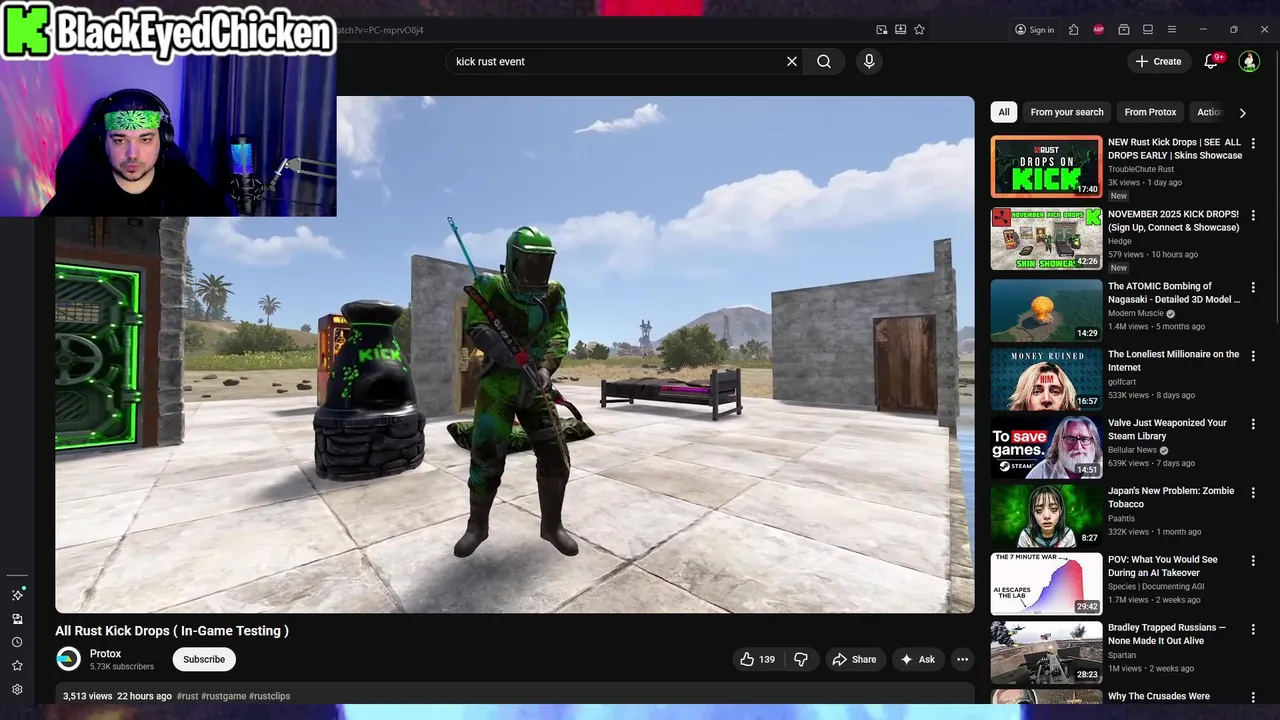
Task: Open TroubleChute Rust channel link
Action: (x=1141, y=169)
